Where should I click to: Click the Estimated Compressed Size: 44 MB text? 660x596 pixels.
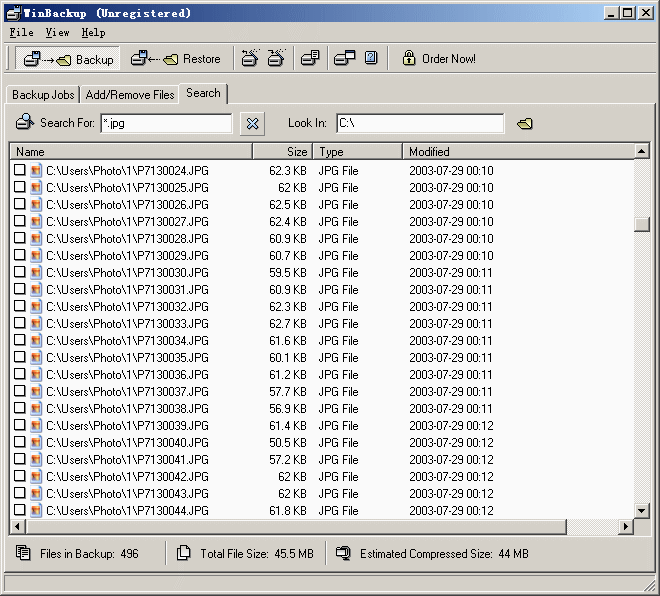coord(444,553)
